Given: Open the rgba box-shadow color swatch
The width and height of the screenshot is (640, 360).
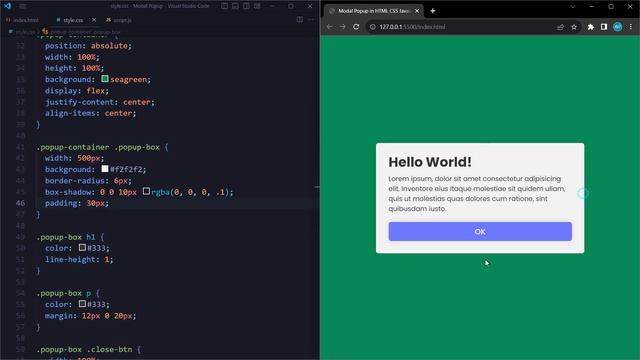Looking at the screenshot, I should coord(147,191).
